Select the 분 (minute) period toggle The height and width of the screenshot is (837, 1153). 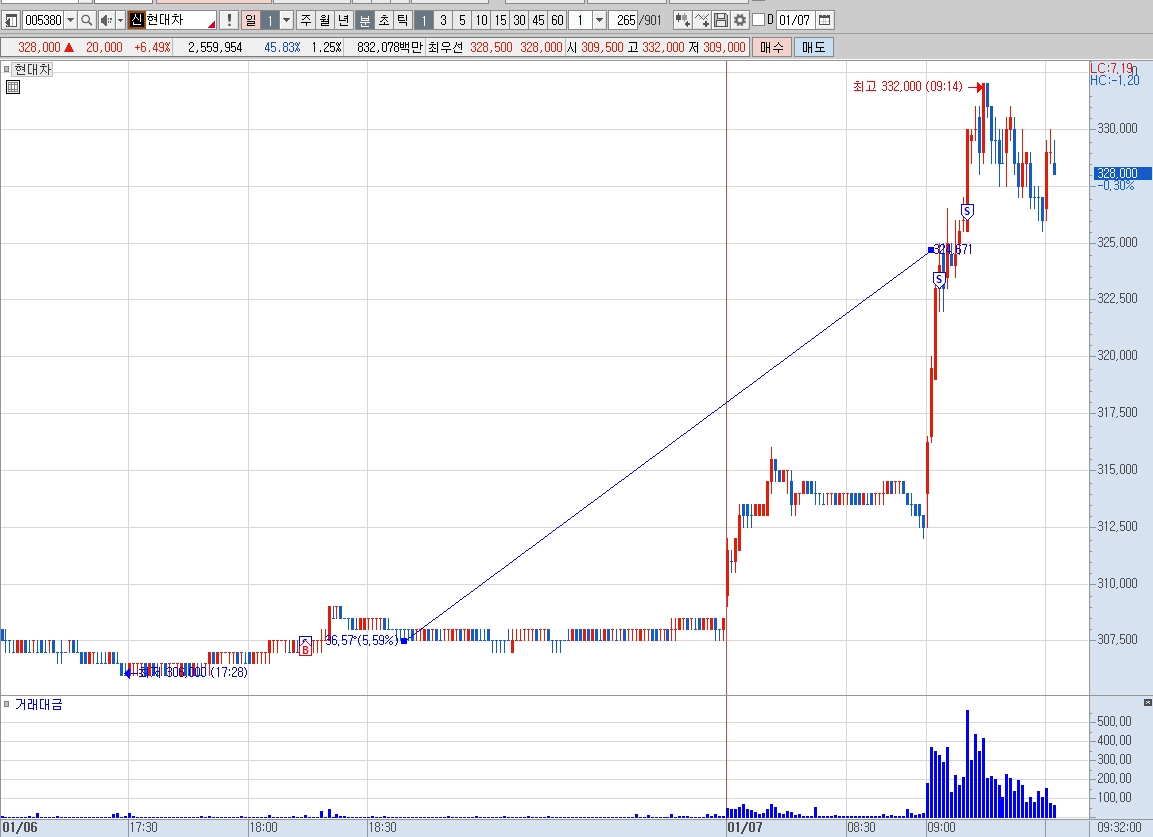[x=365, y=20]
